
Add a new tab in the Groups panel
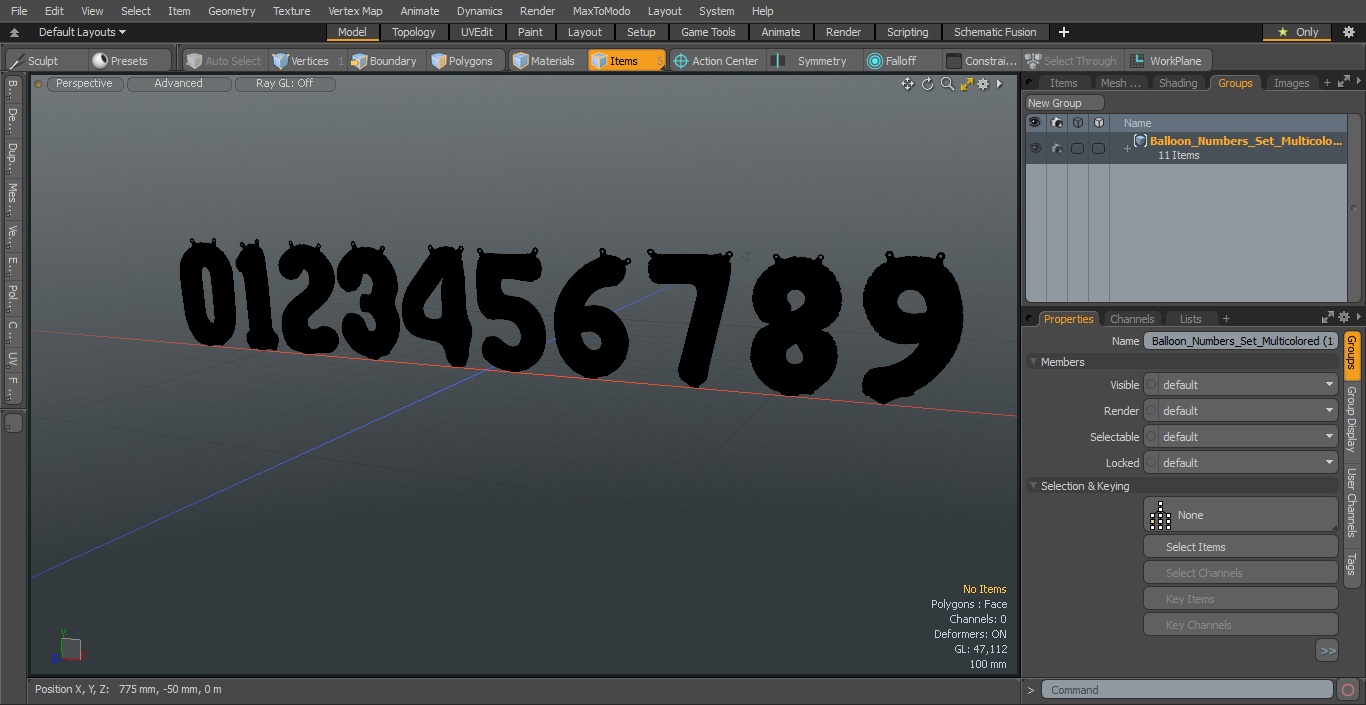[x=1327, y=83]
